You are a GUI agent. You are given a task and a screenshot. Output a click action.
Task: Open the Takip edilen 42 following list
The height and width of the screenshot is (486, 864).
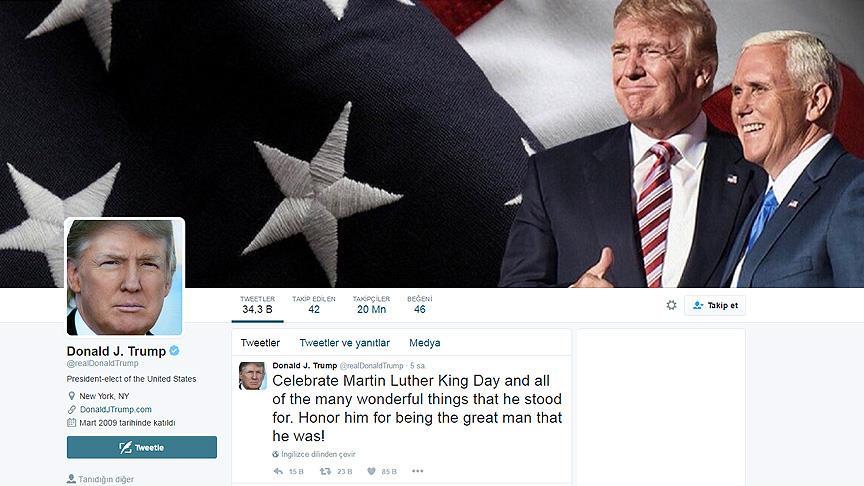[314, 305]
